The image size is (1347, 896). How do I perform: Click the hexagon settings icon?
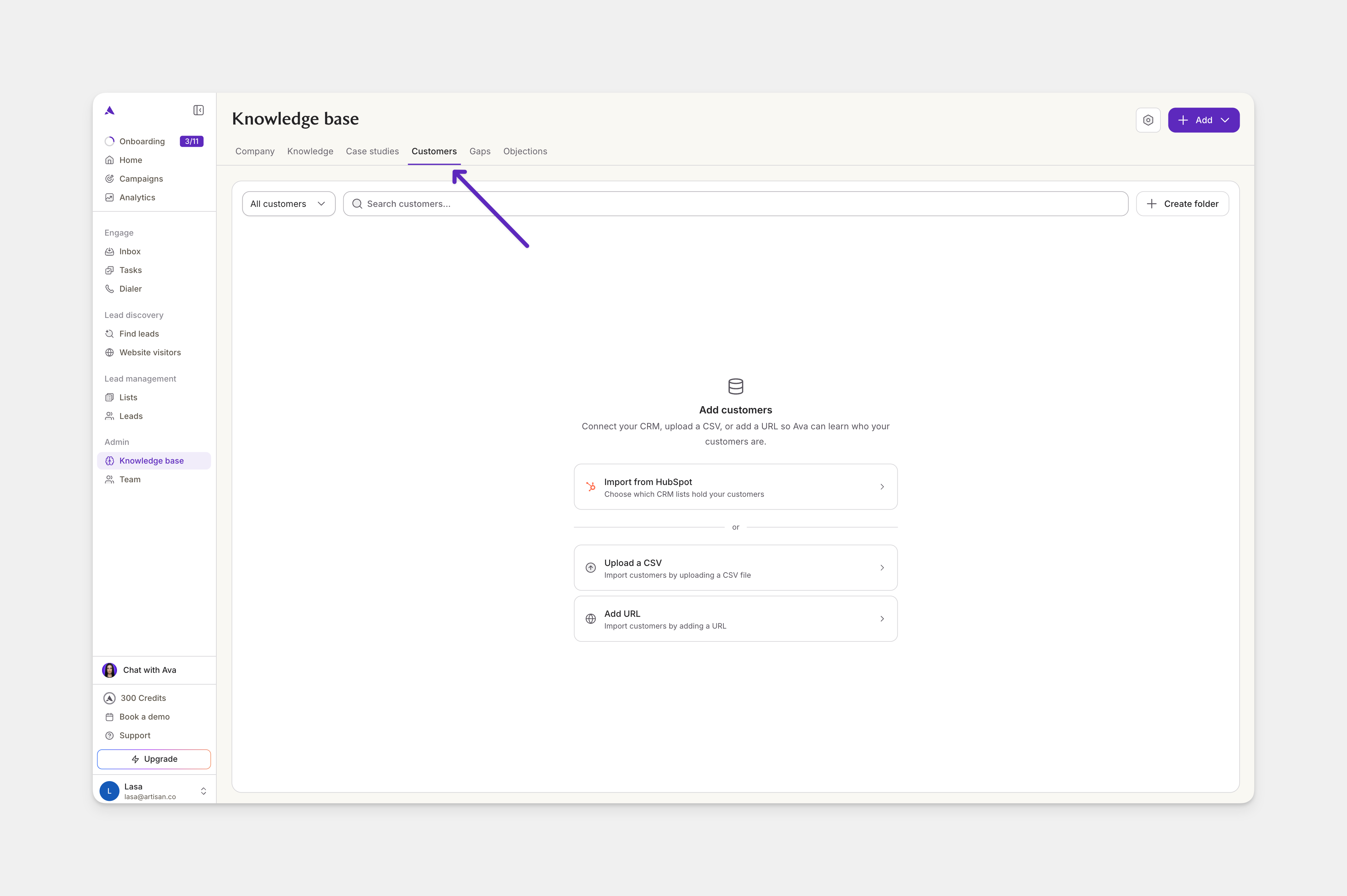click(1148, 120)
